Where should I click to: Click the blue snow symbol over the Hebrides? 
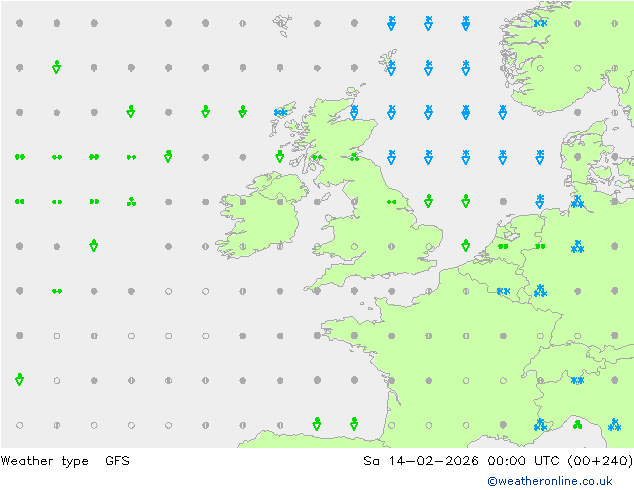point(281,112)
